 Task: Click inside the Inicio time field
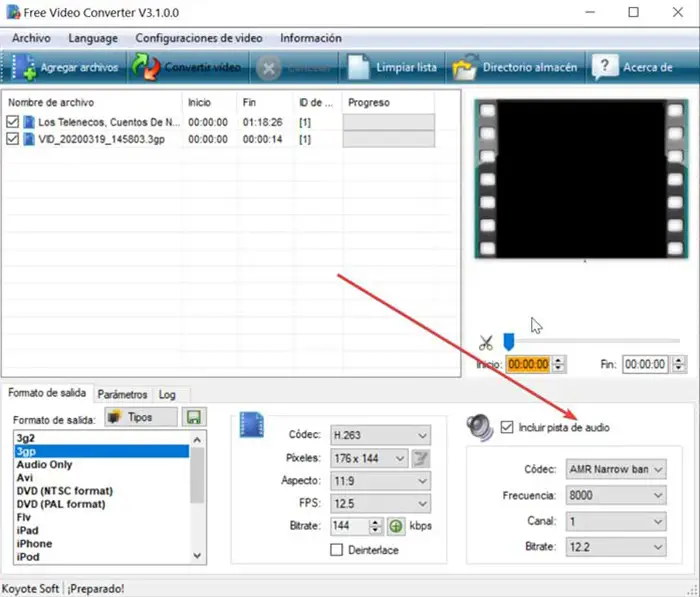pos(528,364)
